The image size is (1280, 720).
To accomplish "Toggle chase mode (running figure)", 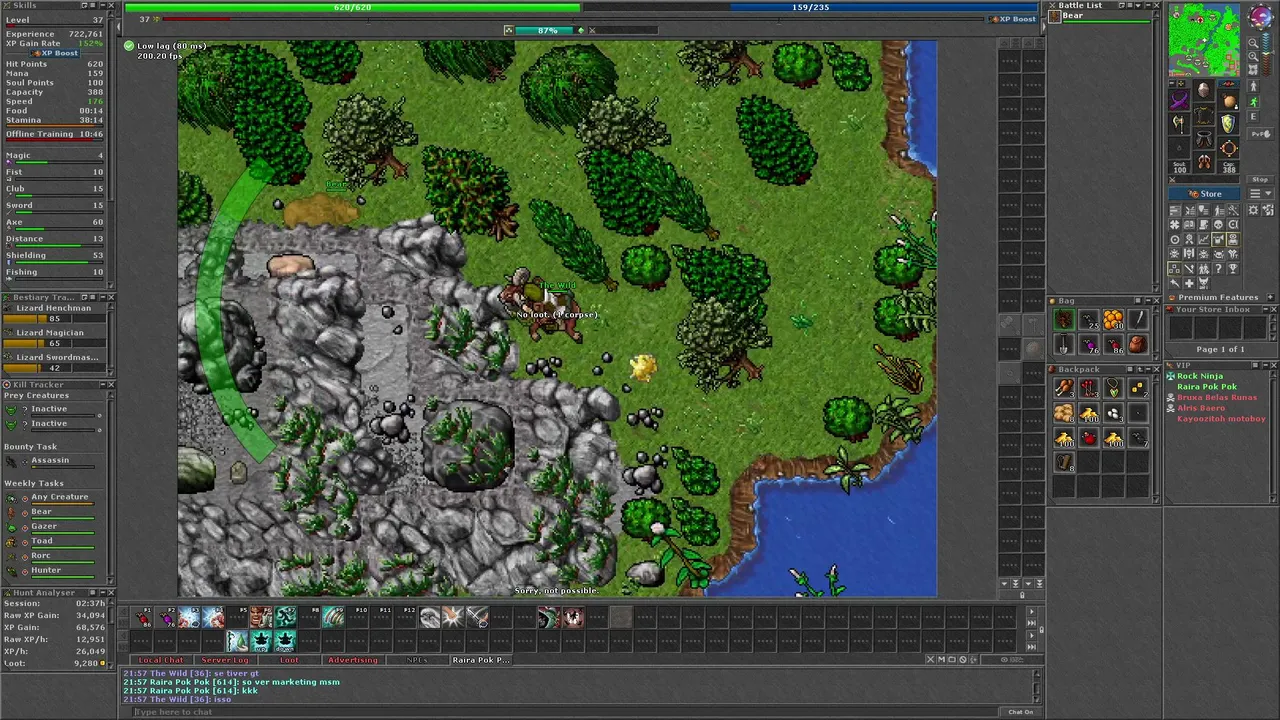I will [x=1253, y=102].
